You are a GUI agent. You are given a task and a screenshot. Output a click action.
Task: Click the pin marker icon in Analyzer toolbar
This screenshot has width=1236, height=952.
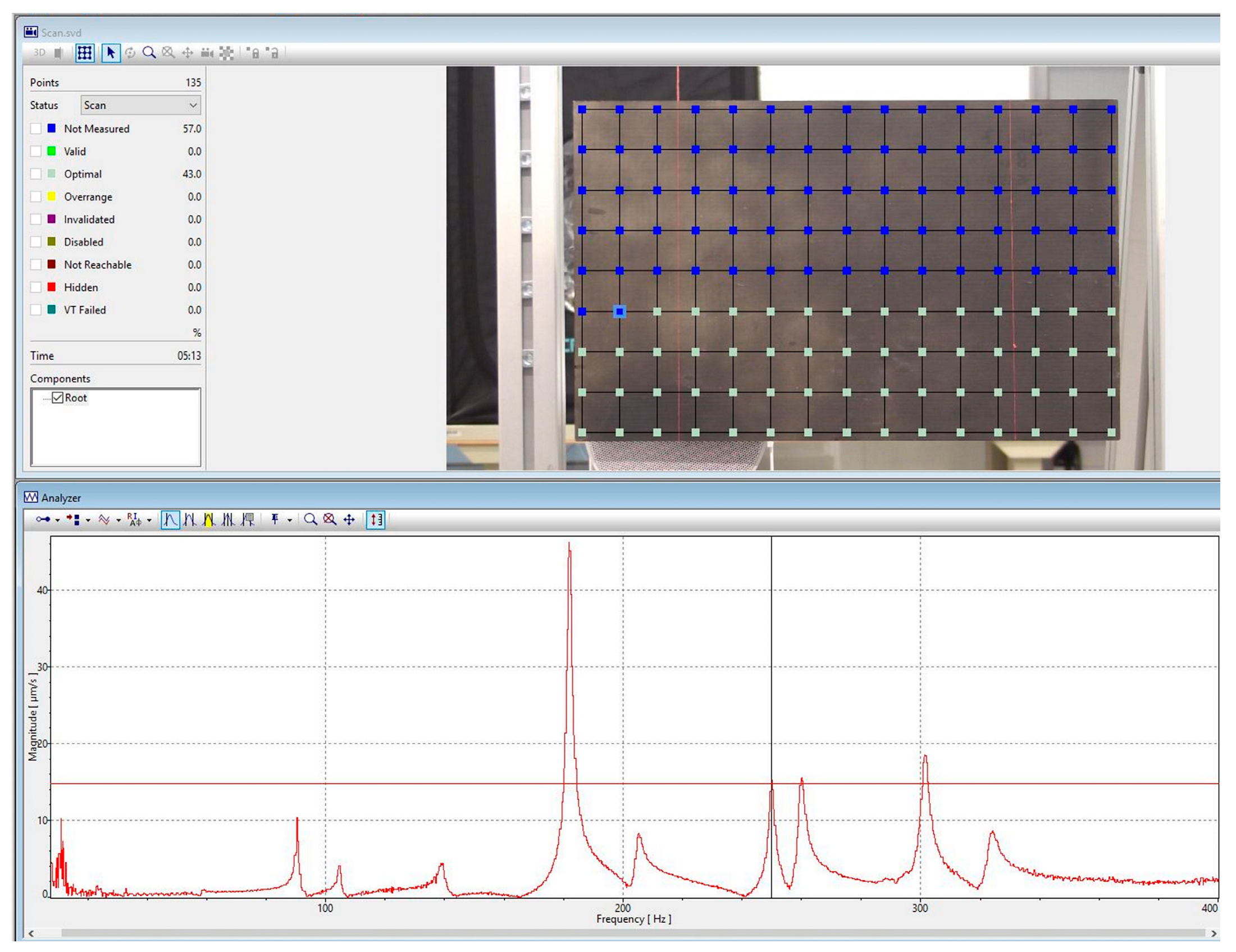tap(275, 519)
